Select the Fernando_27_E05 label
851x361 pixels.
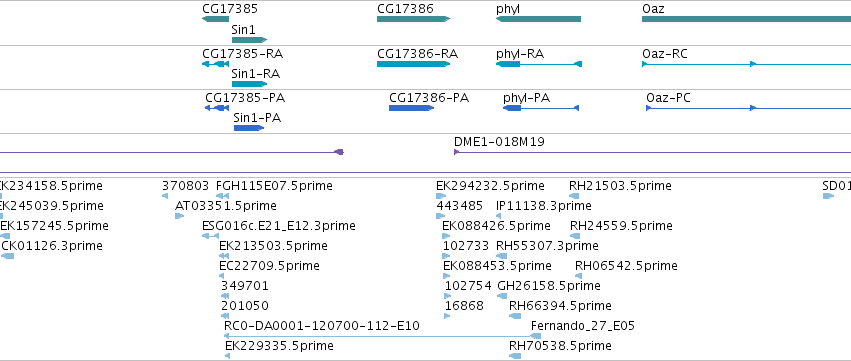583,326
